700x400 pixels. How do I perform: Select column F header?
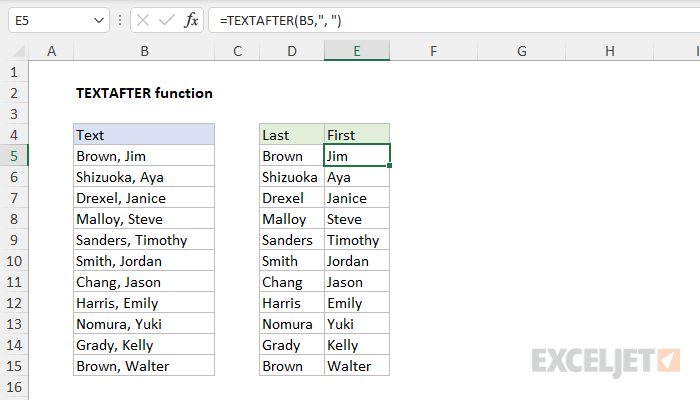pyautogui.click(x=433, y=51)
